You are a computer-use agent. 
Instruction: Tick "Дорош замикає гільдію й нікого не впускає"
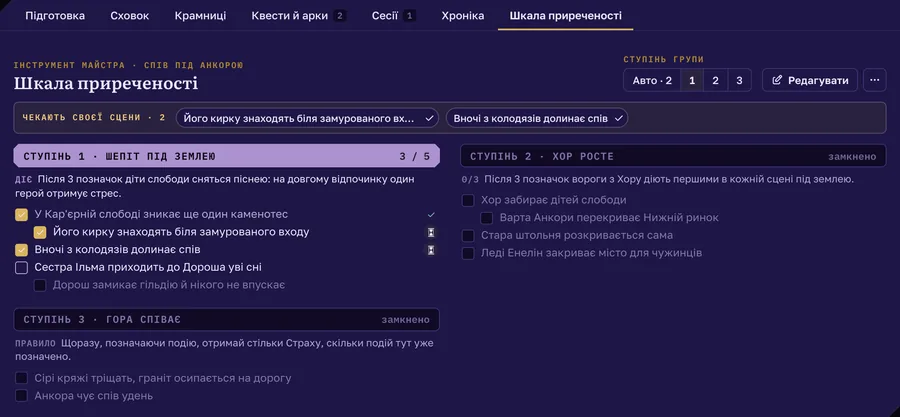click(x=40, y=285)
